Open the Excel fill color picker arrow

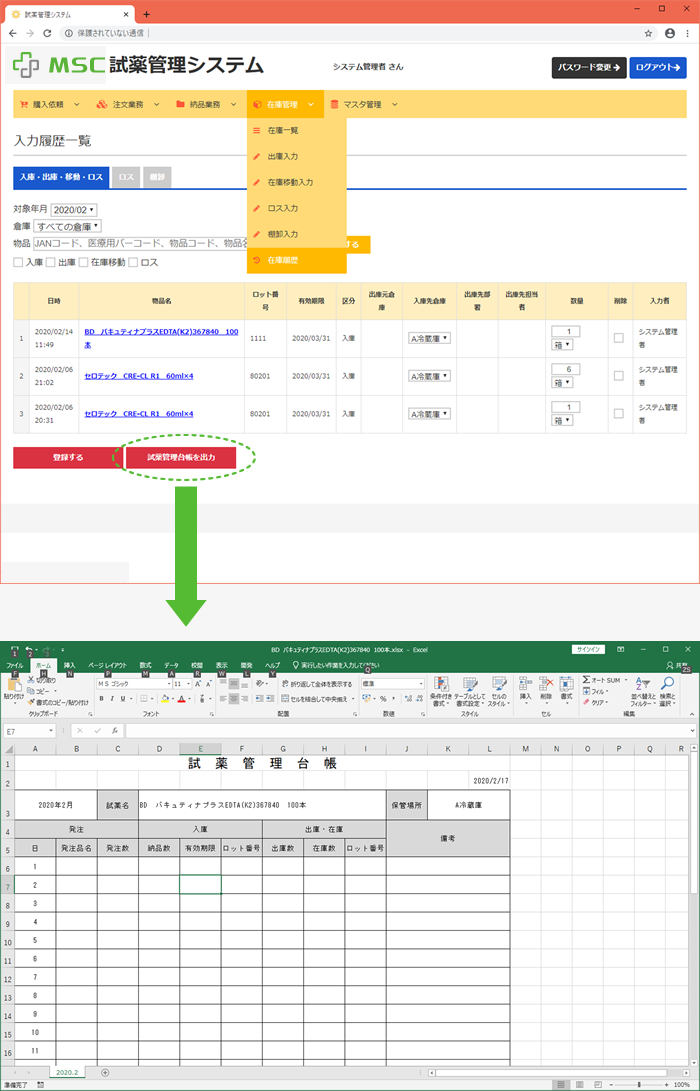click(171, 699)
